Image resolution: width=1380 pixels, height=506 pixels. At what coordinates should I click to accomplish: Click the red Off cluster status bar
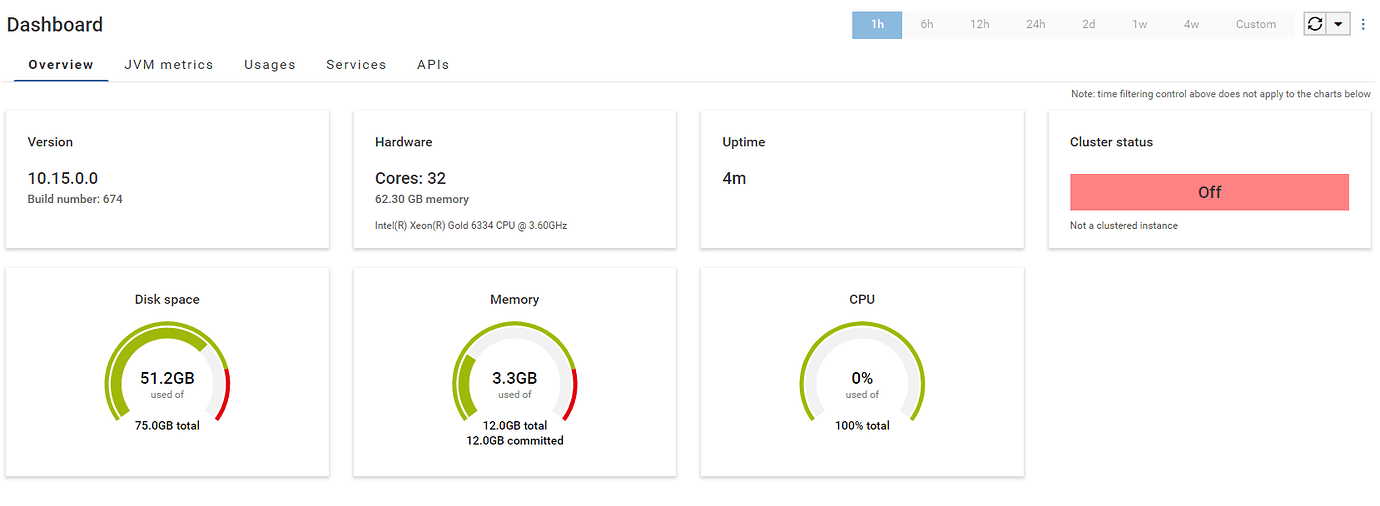[x=1209, y=192]
